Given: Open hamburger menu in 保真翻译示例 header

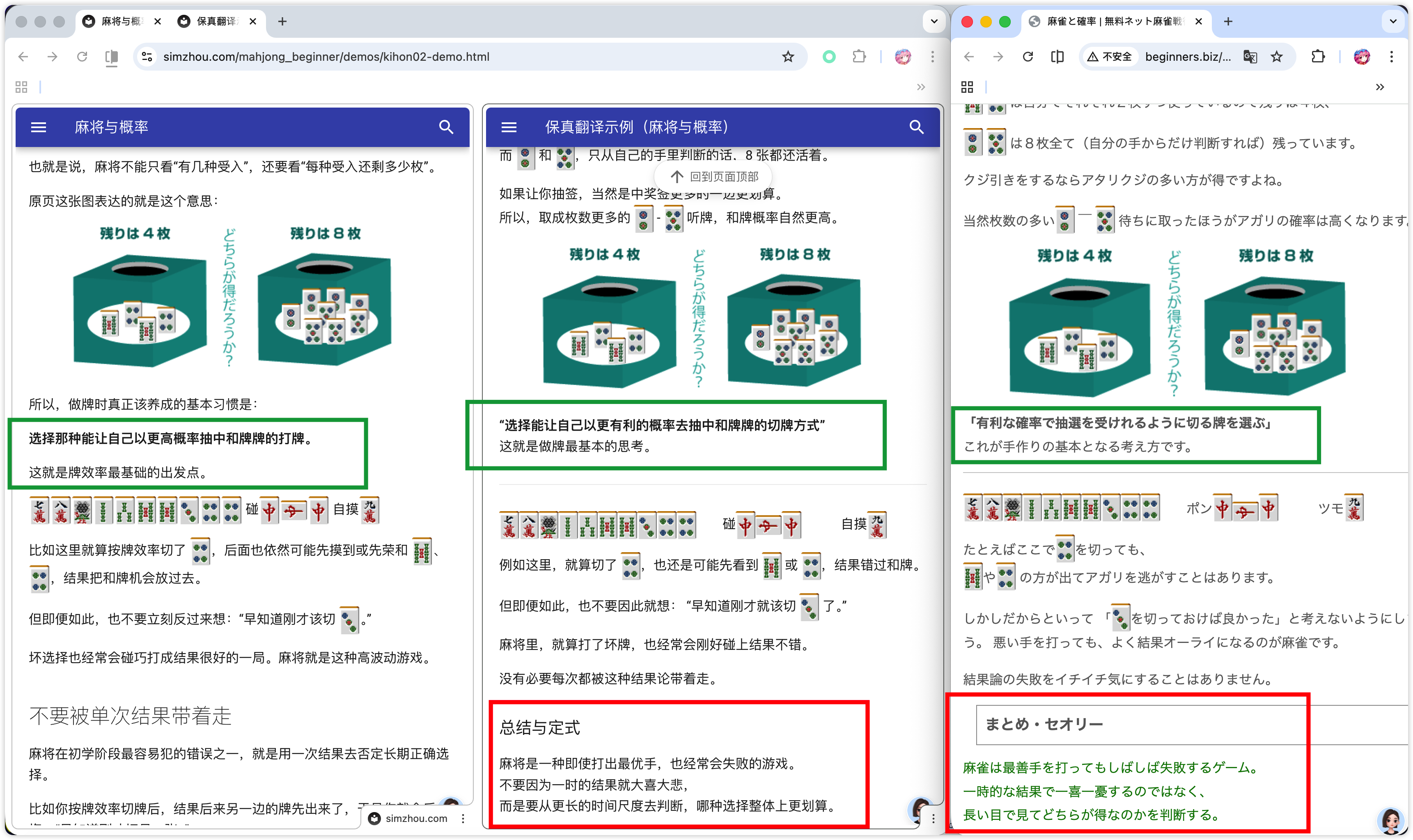Looking at the screenshot, I should 509,127.
